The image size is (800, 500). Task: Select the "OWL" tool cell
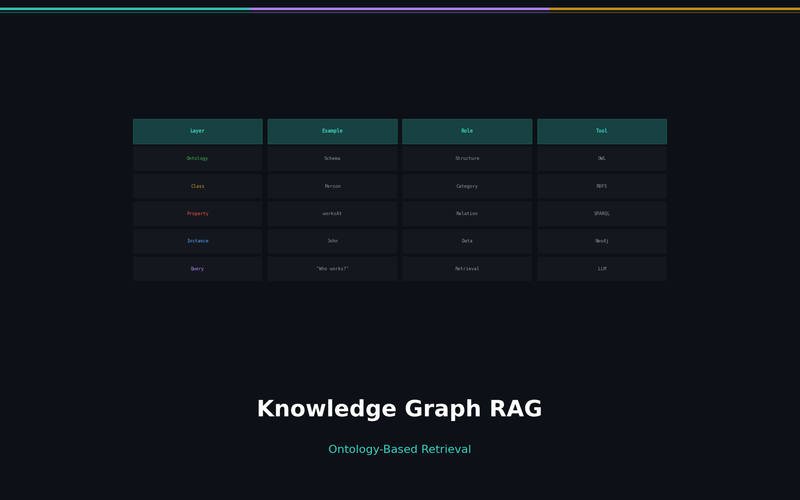pos(602,159)
